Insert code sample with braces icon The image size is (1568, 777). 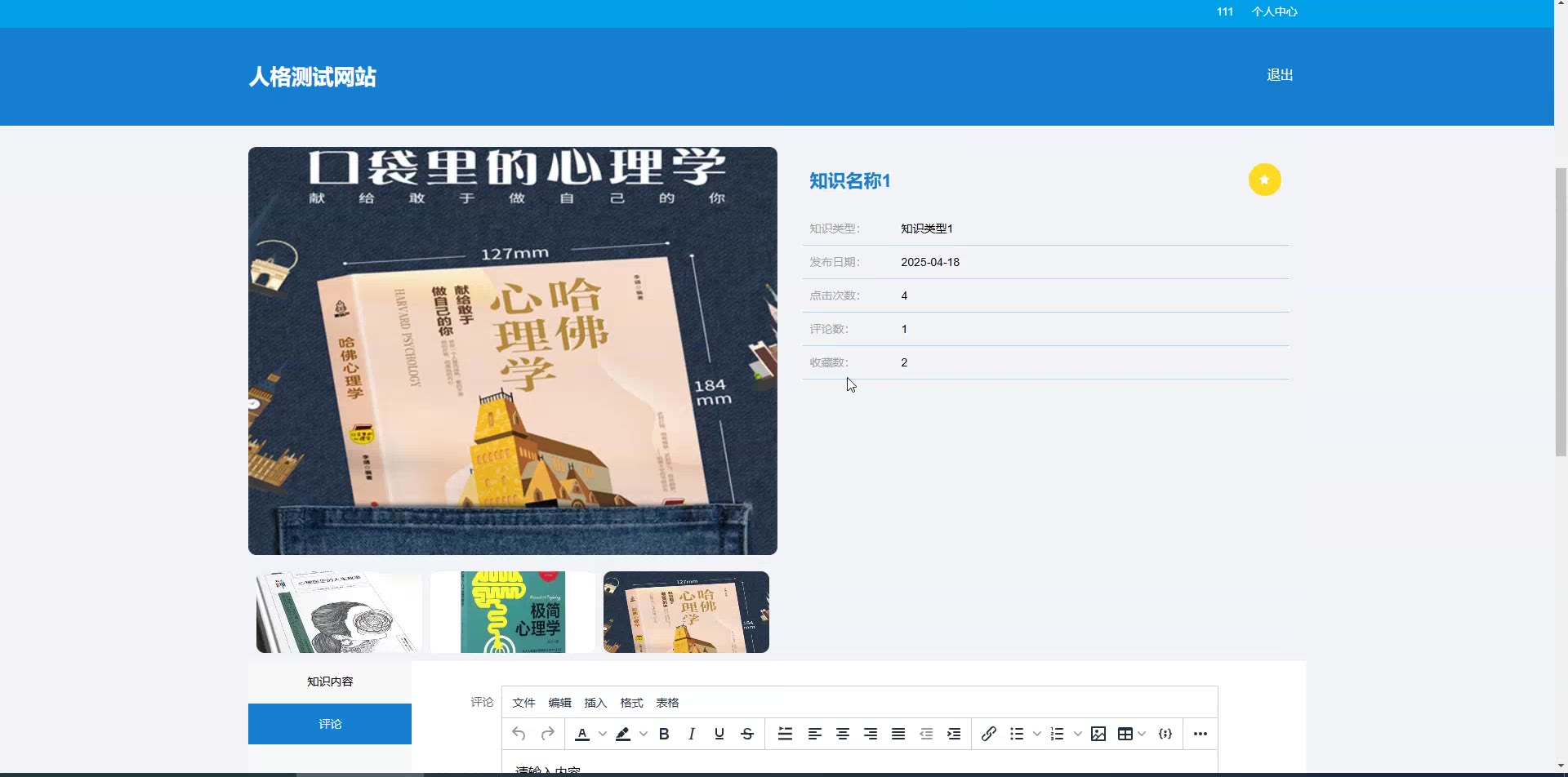click(1165, 734)
